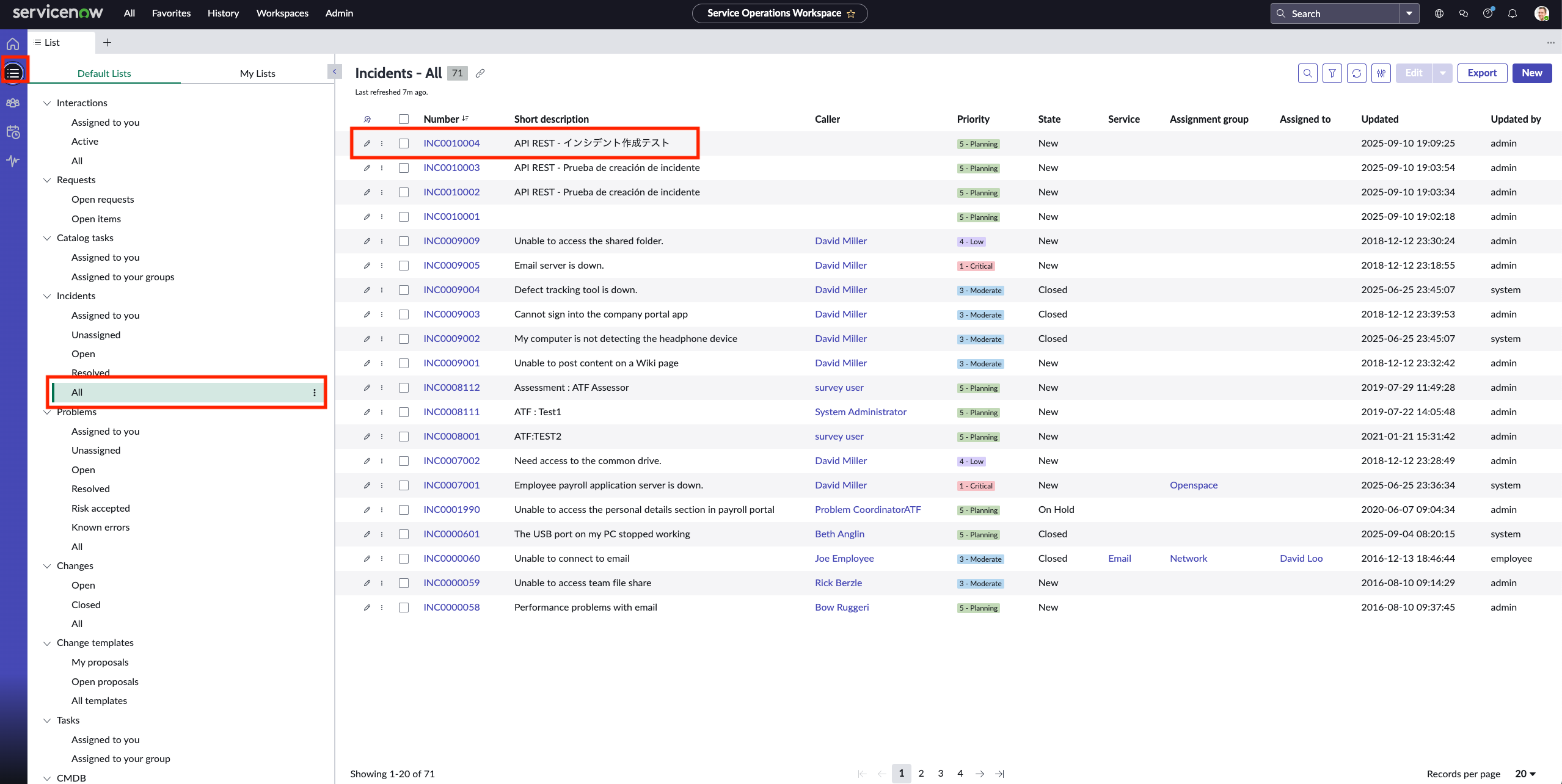
Task: Open the Workspaces menu
Action: point(282,13)
